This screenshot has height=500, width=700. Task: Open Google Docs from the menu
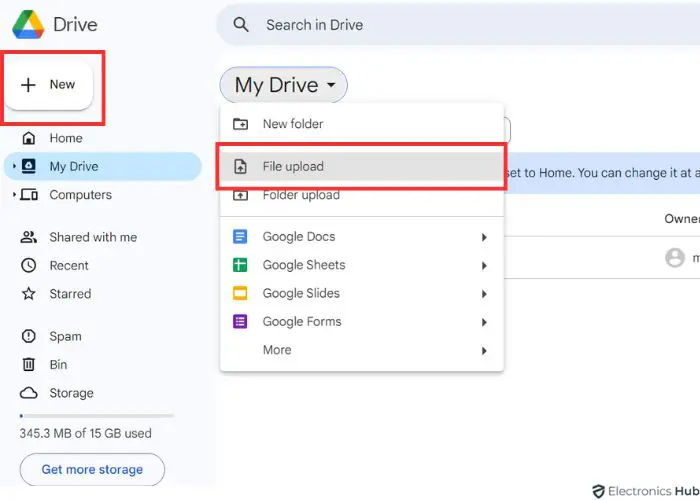click(x=298, y=237)
